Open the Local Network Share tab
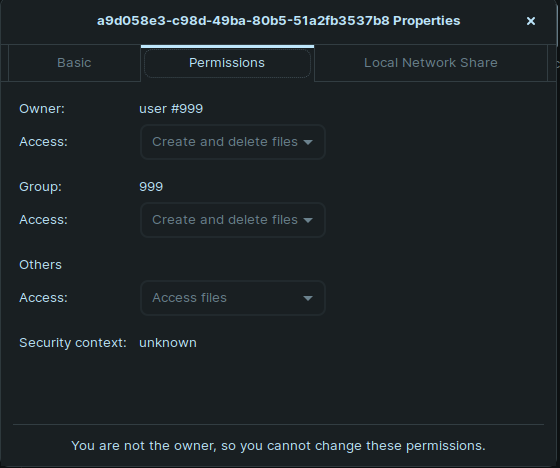Image resolution: width=560 pixels, height=468 pixels. pos(431,63)
